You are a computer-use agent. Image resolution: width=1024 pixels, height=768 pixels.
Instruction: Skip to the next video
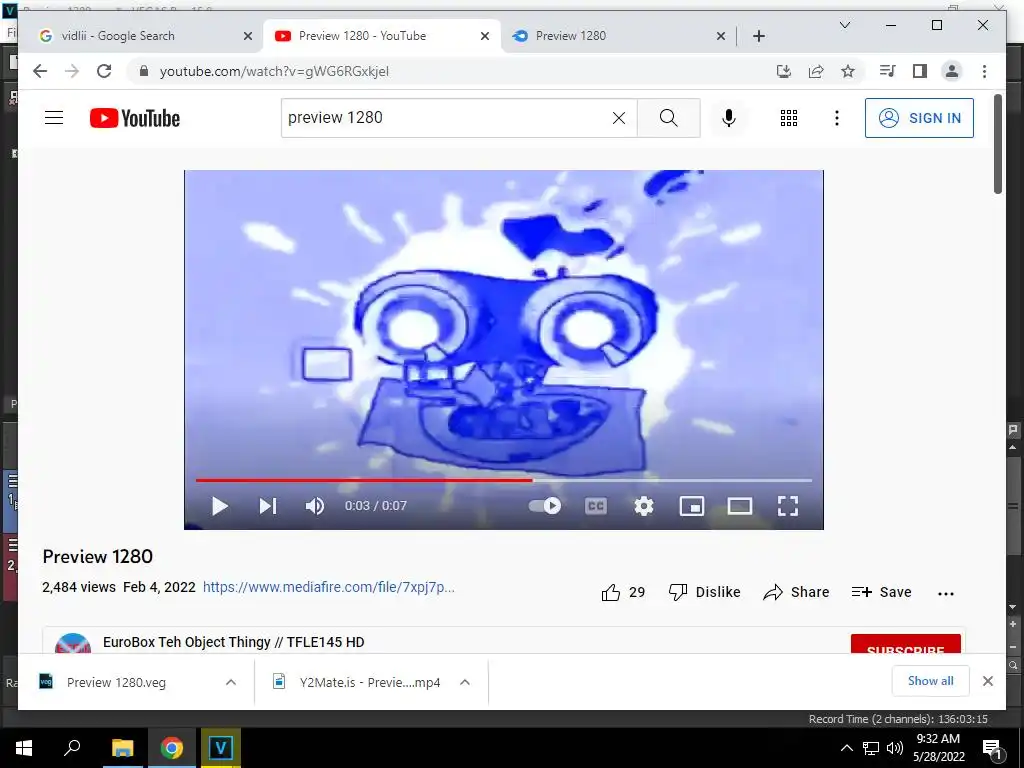[x=268, y=506]
